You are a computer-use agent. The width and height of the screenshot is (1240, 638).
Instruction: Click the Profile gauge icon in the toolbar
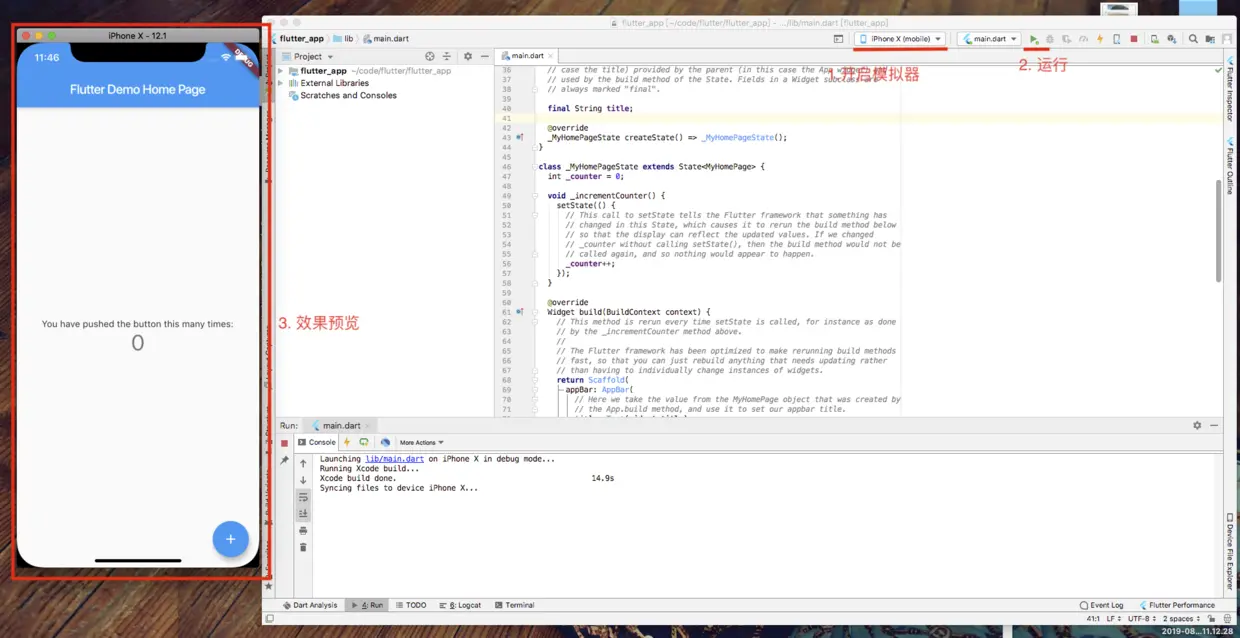pyautogui.click(x=1083, y=39)
